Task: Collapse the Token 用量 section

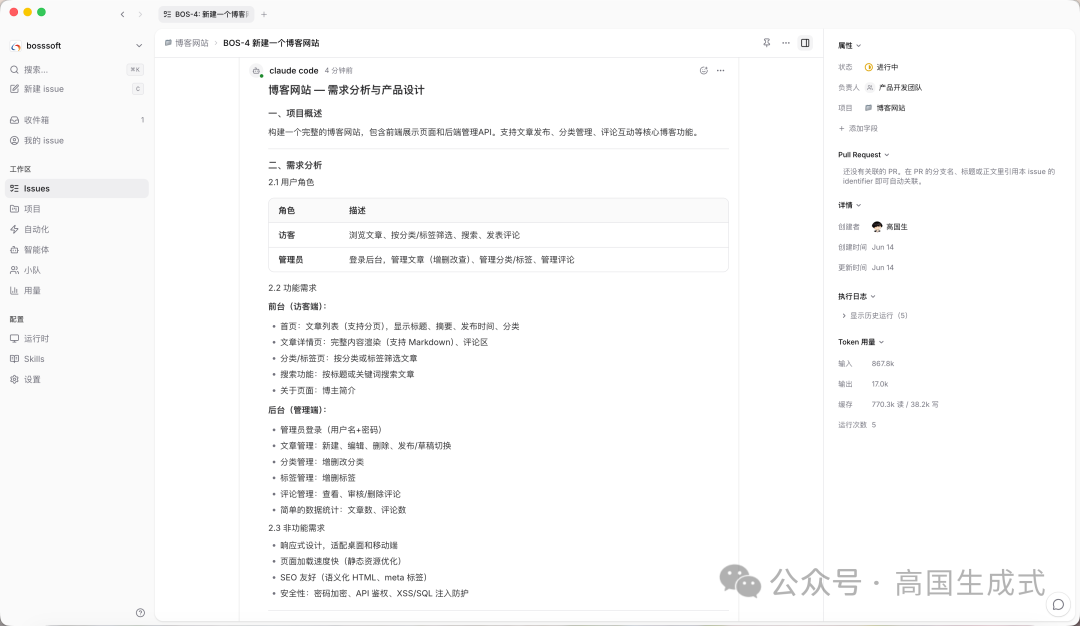Action: click(x=861, y=342)
